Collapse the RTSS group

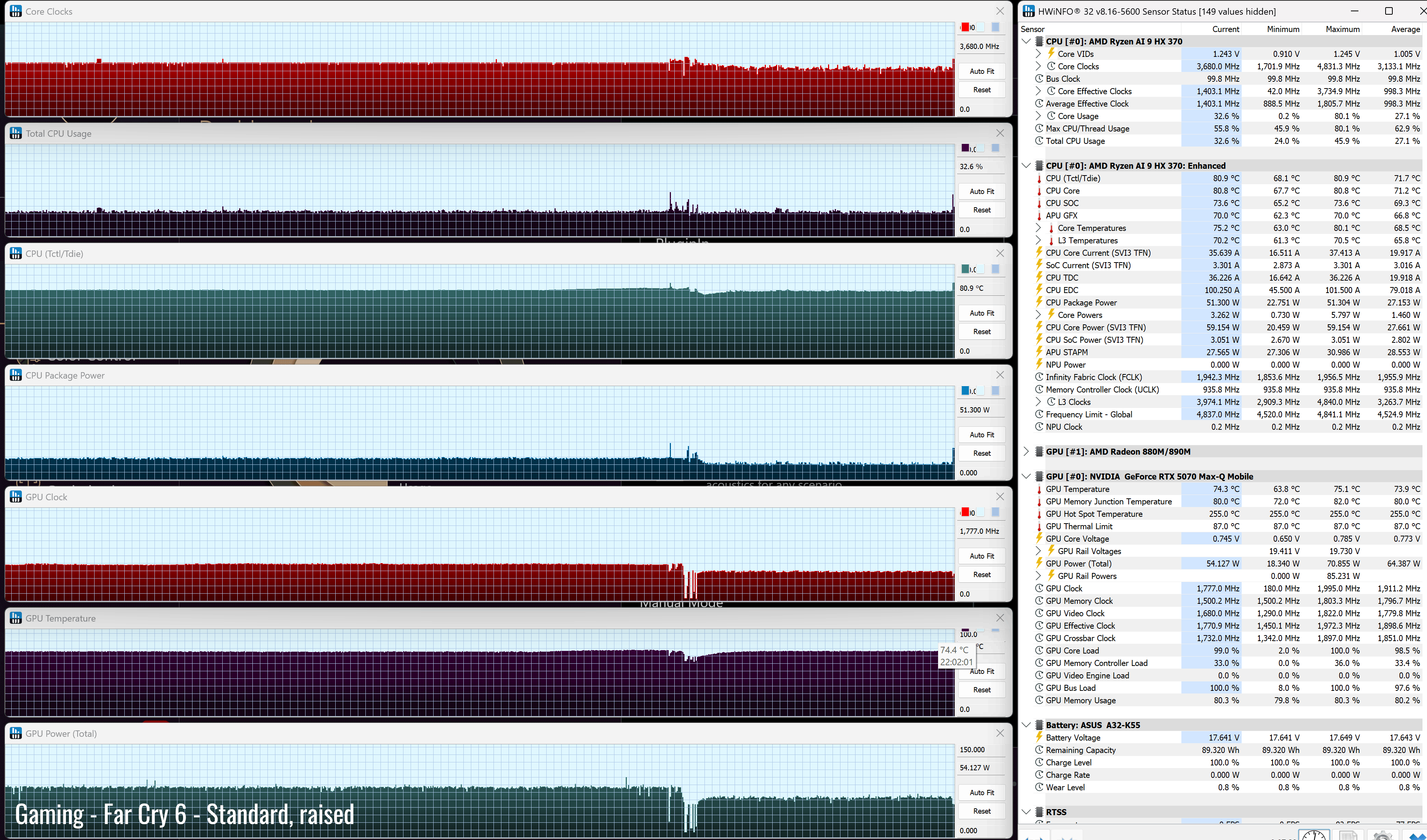click(x=1026, y=812)
